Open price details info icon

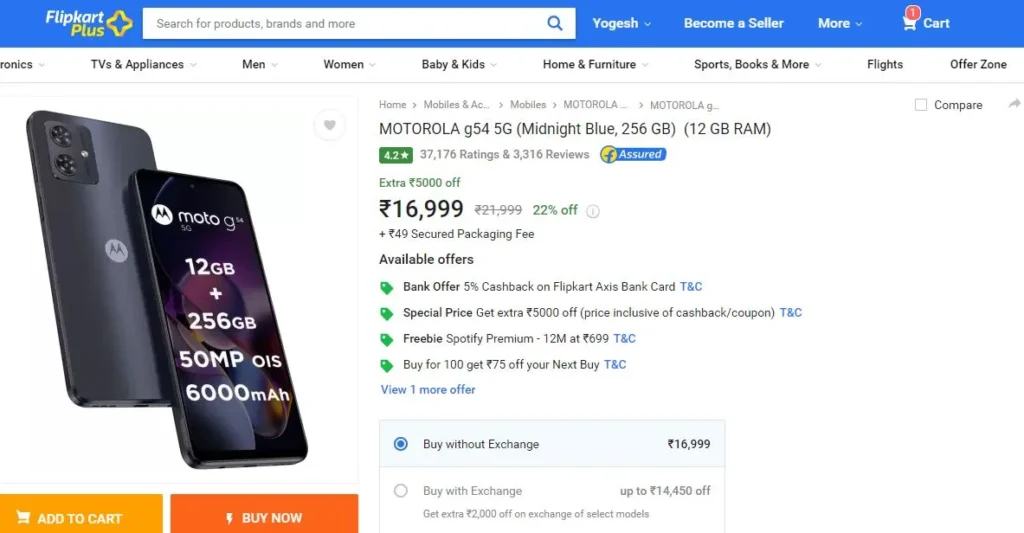pos(592,211)
